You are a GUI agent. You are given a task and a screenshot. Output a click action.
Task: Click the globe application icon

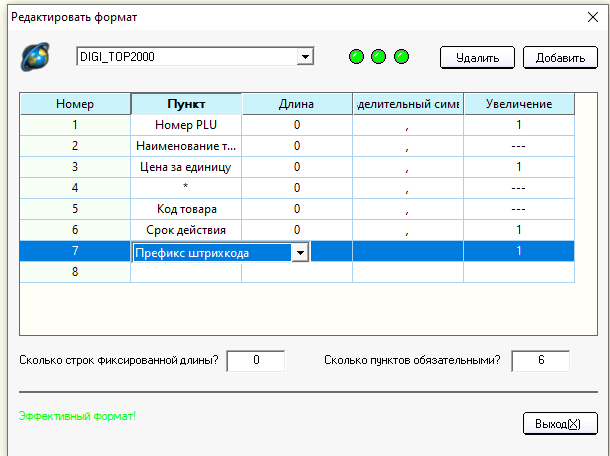(35, 57)
